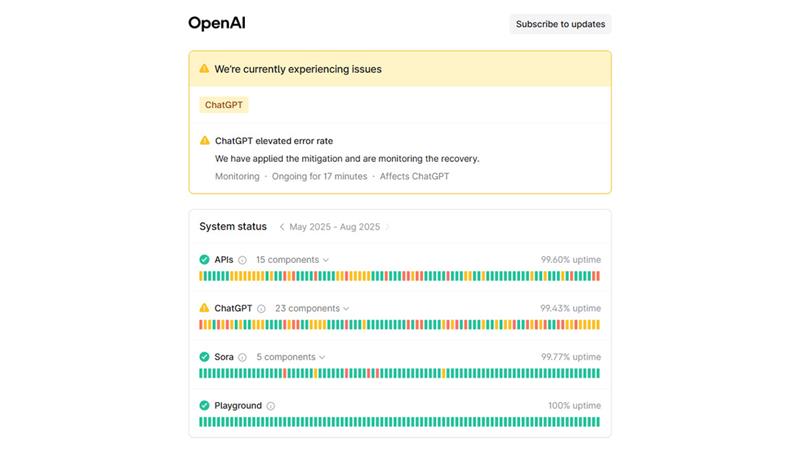Expand the Sora 5 components list

click(290, 357)
